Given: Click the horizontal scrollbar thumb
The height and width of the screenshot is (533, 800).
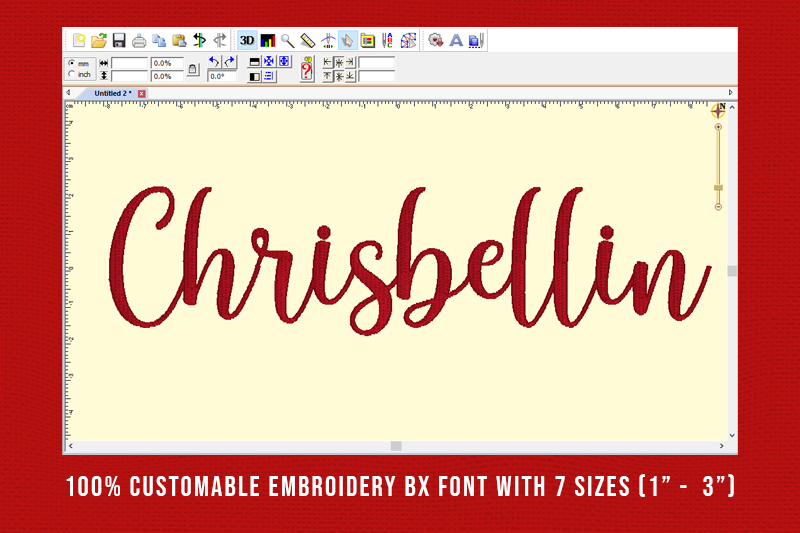Looking at the screenshot, I should (x=396, y=446).
